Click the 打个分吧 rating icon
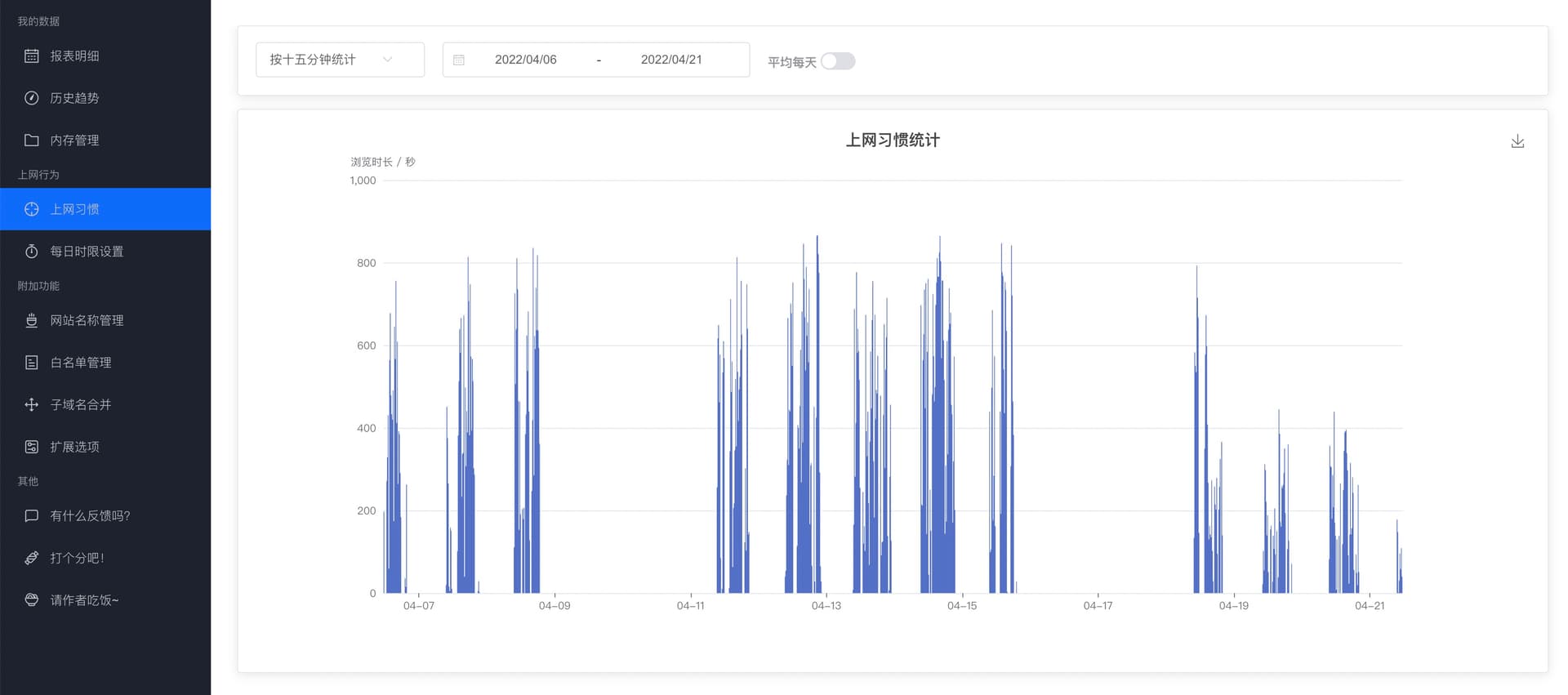This screenshot has height=695, width=1568. [x=31, y=558]
